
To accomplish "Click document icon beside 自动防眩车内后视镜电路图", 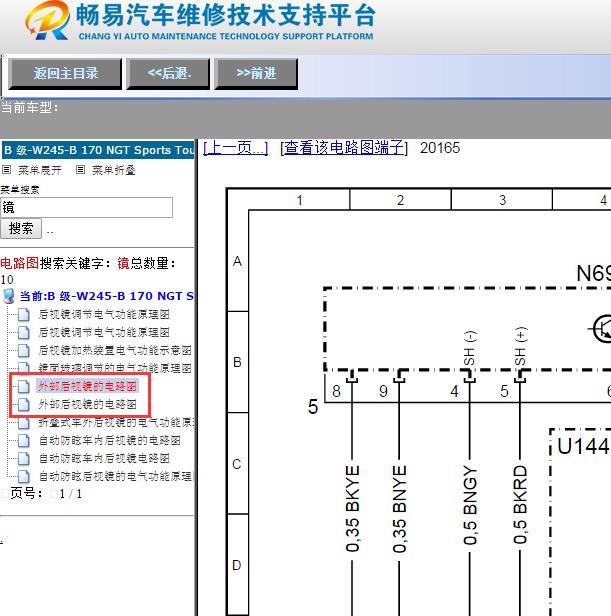I will [x=24, y=458].
